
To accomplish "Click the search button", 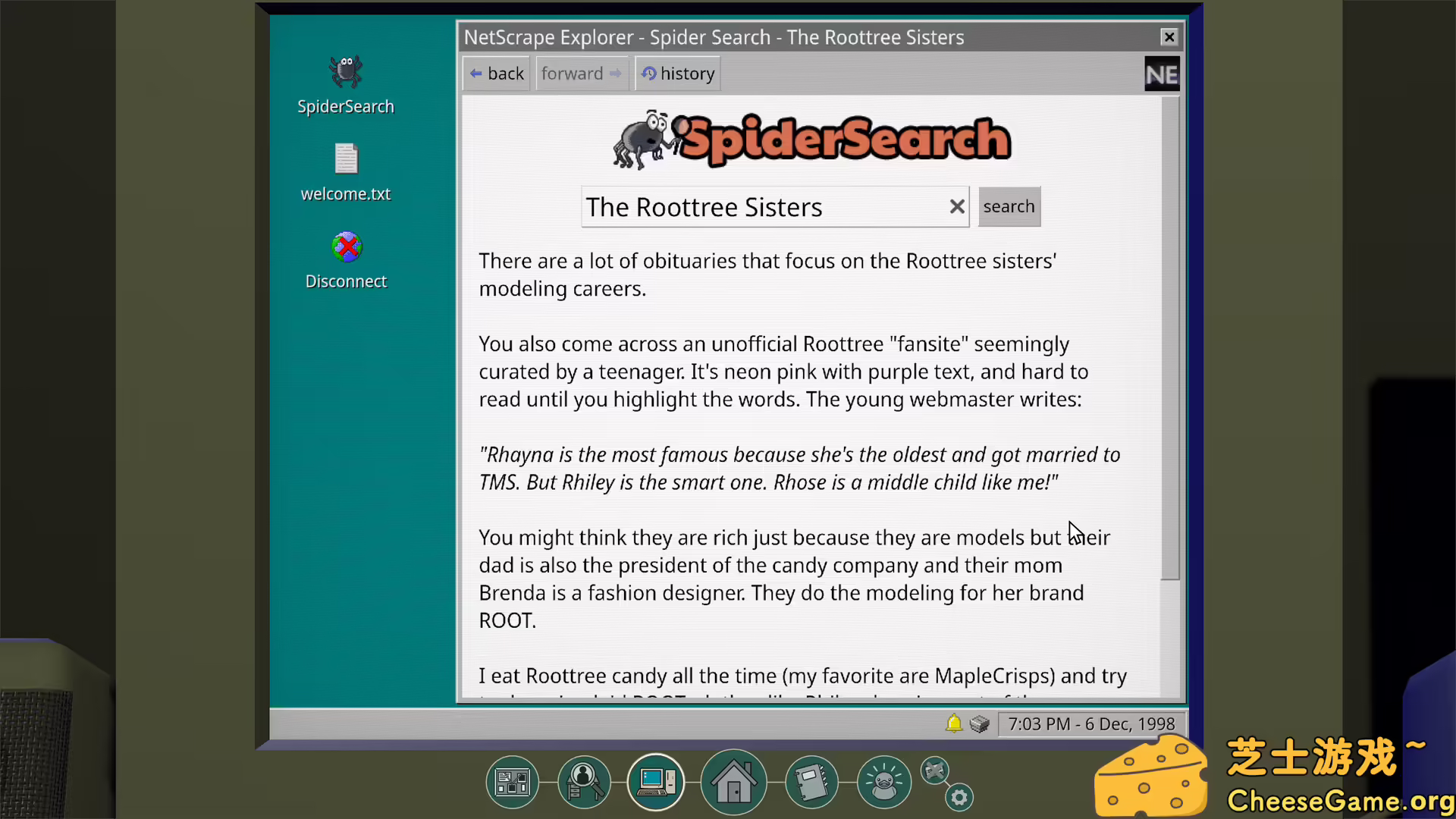I will point(1009,206).
